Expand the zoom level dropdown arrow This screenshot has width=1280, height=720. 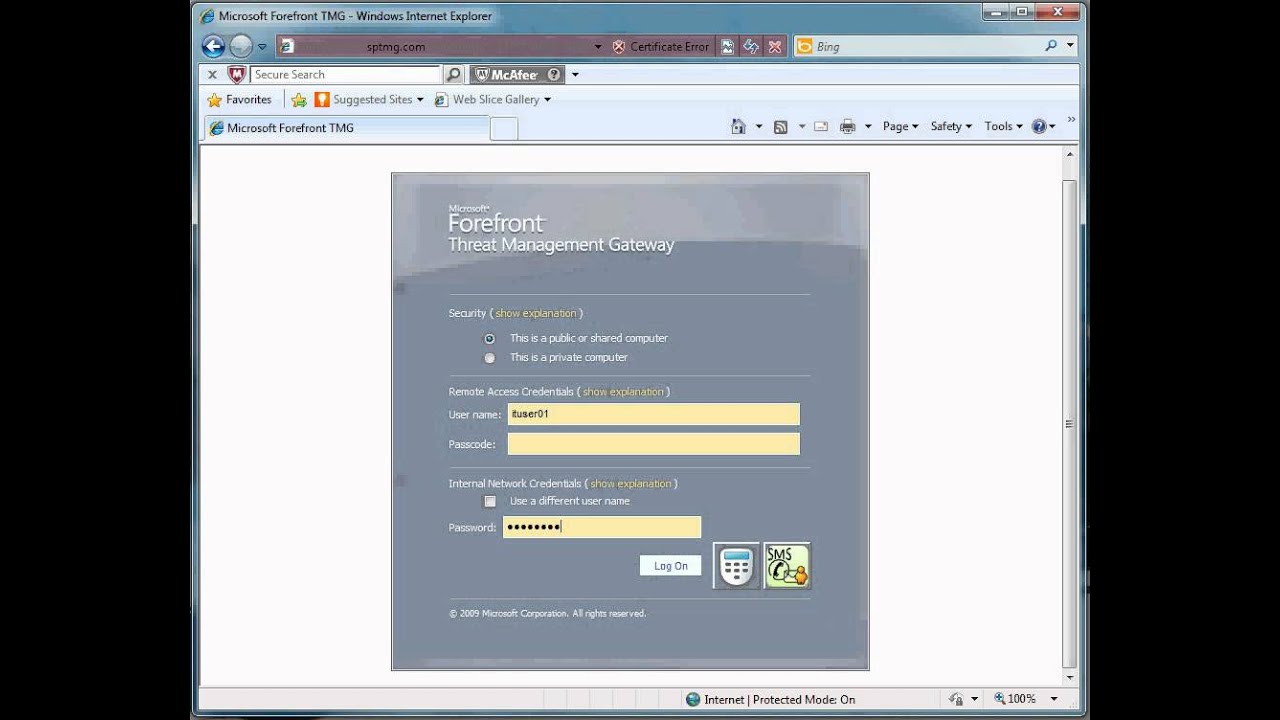[x=1056, y=699]
